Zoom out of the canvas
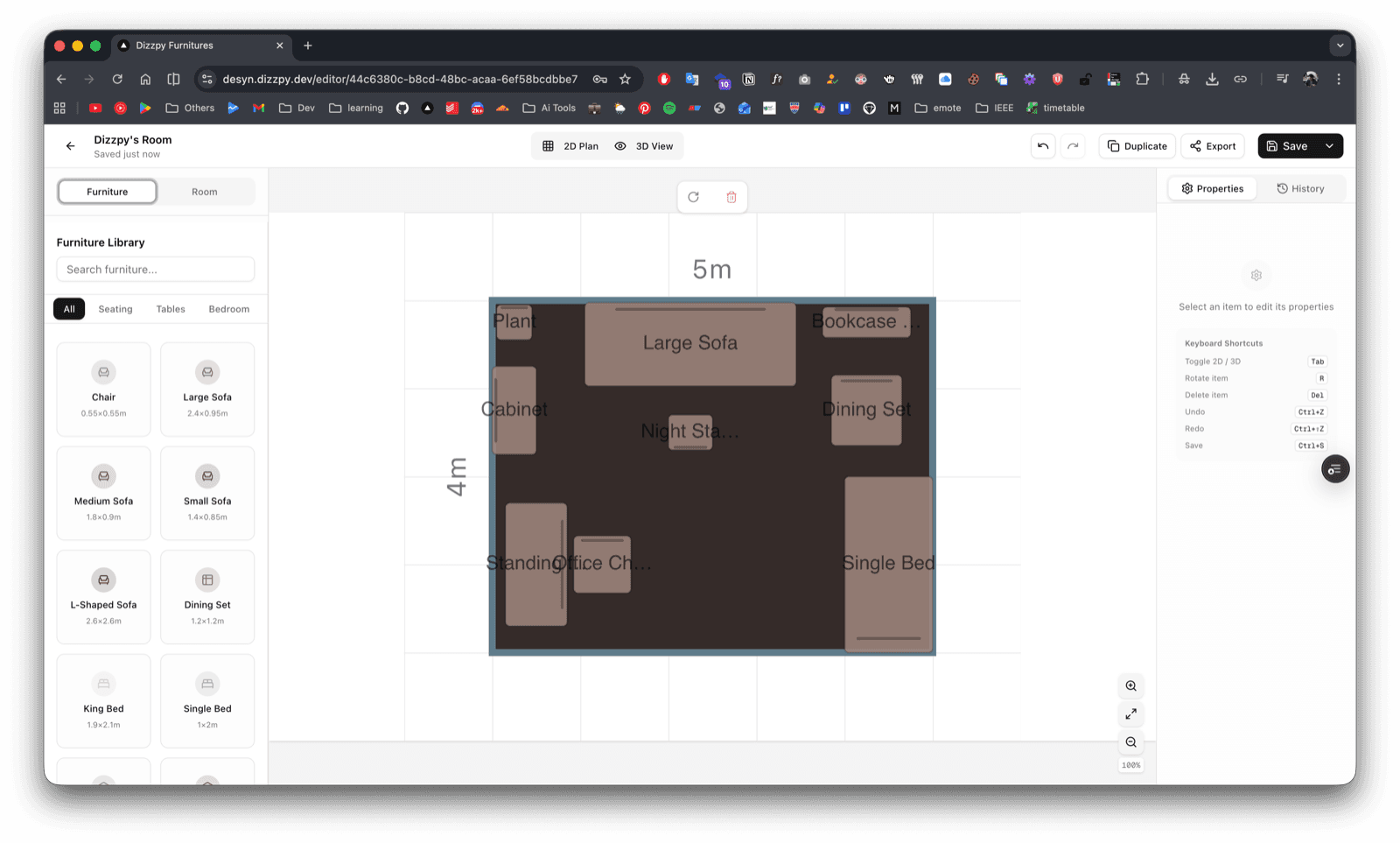Screen dimensions: 1400x843 [1131, 742]
